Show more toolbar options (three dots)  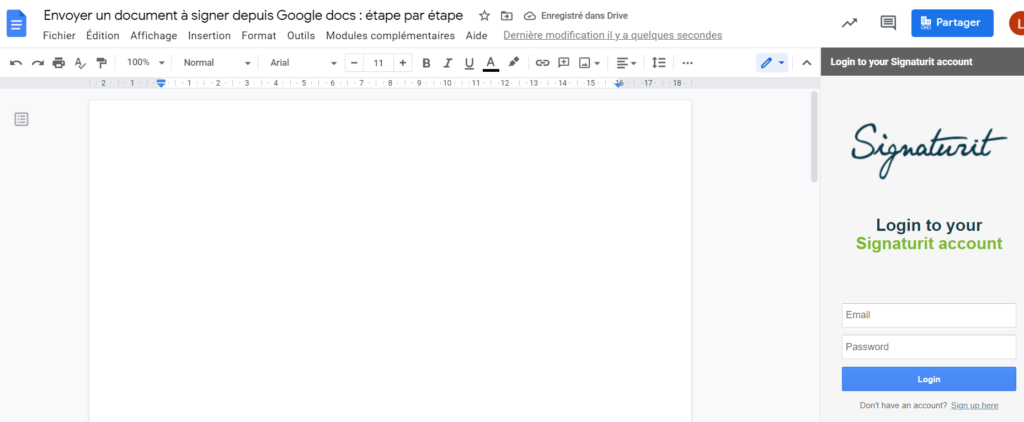click(x=687, y=63)
